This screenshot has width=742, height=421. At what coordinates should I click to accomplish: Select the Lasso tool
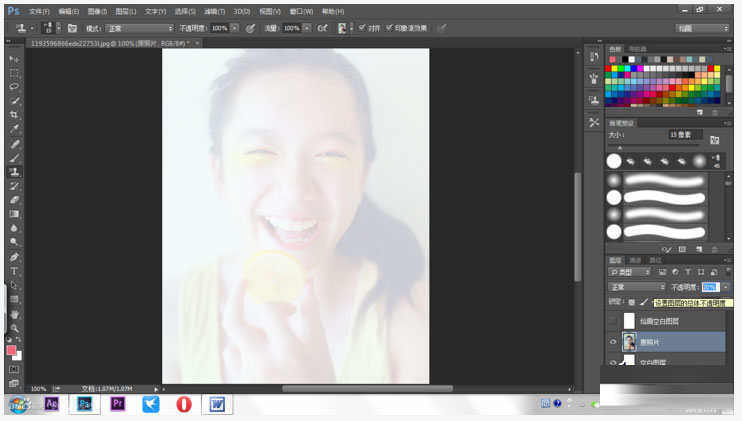tap(14, 87)
